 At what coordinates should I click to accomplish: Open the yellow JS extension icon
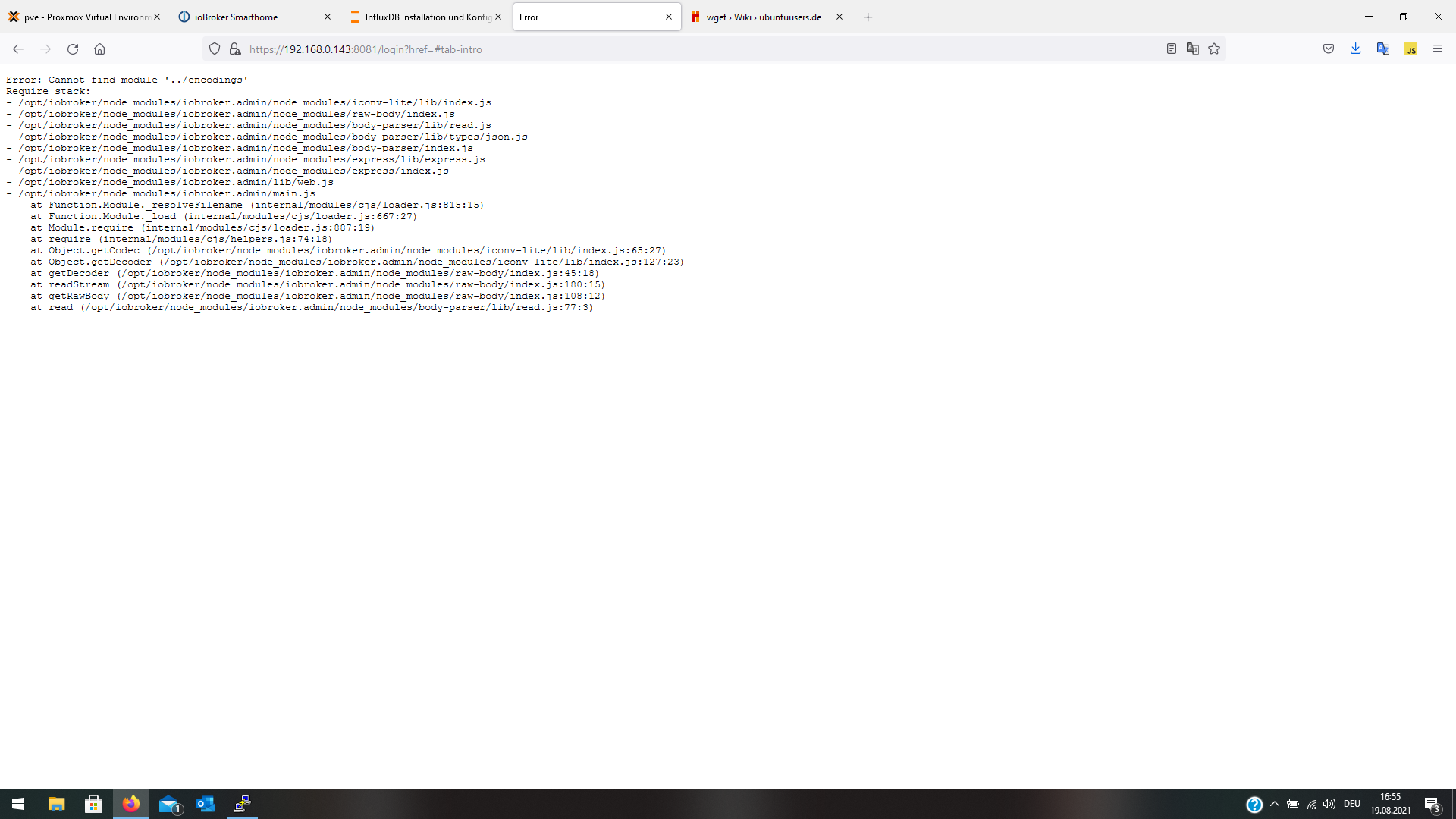coord(1410,49)
